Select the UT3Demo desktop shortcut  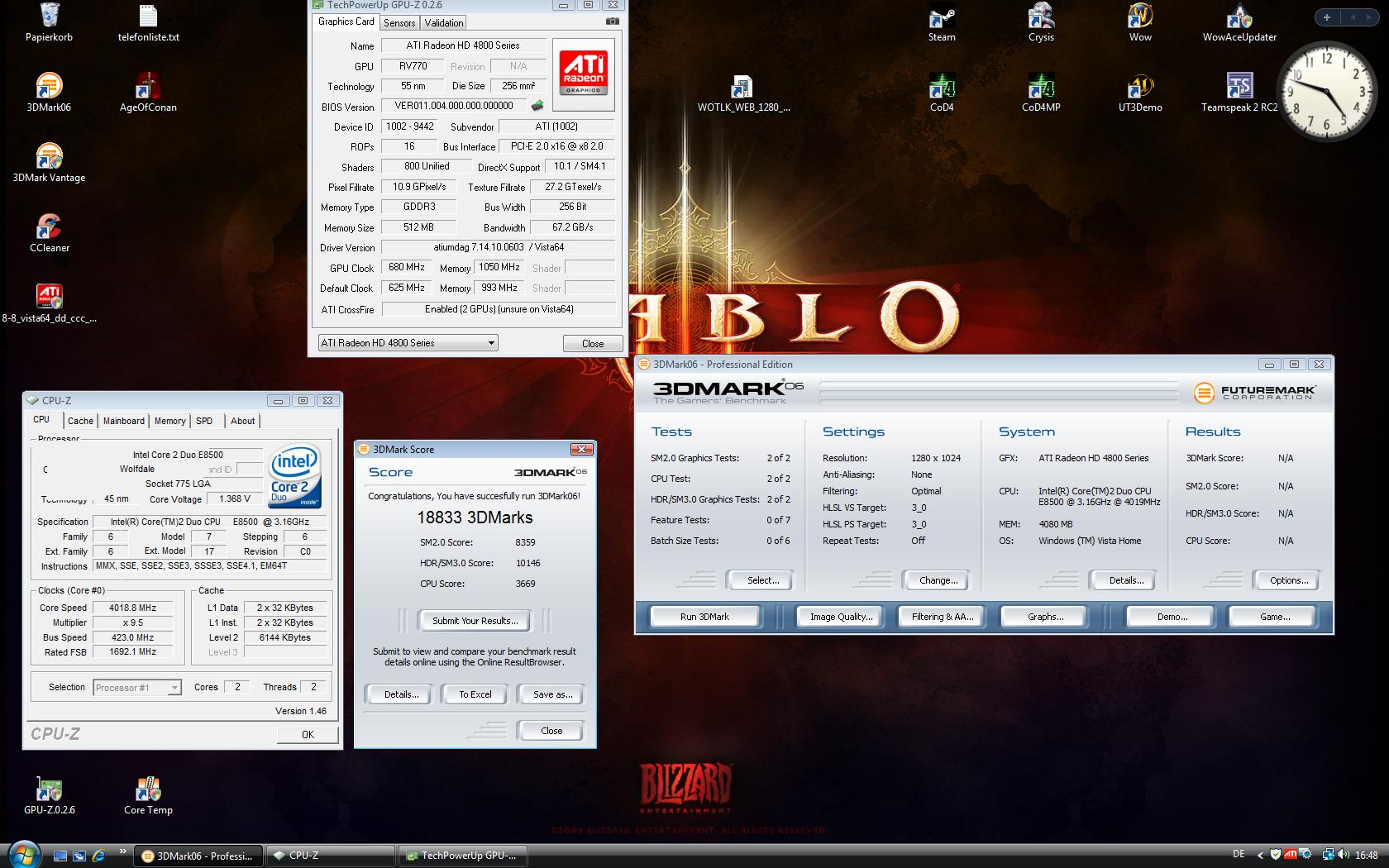coord(1140,92)
